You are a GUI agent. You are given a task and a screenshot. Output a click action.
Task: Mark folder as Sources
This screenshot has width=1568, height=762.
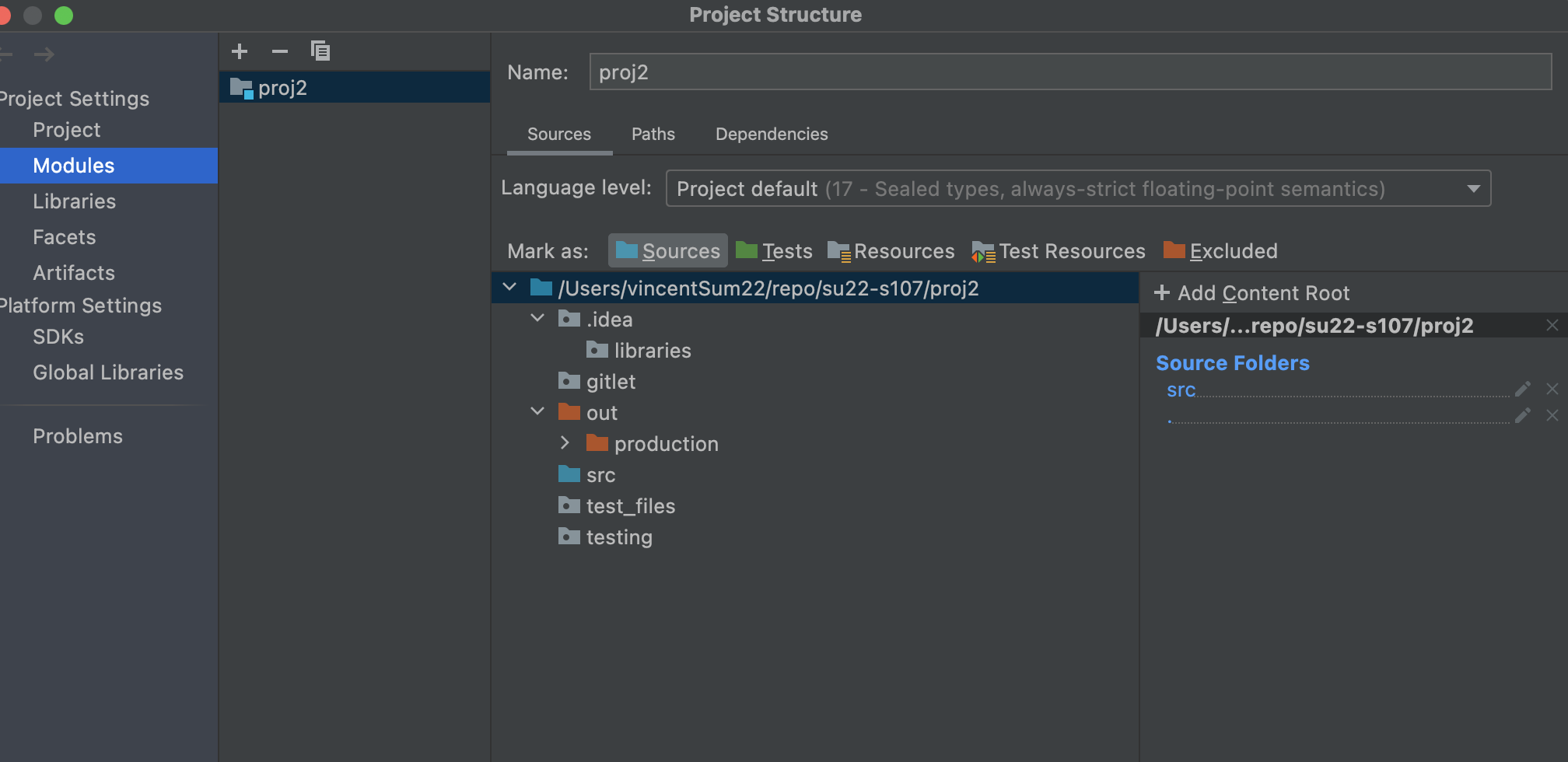pyautogui.click(x=668, y=251)
